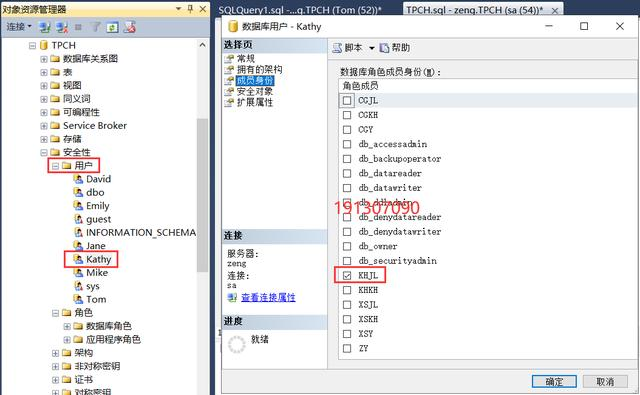This screenshot has width=640, height=395.
Task: Collapse the 用户 users node
Action: (56, 166)
